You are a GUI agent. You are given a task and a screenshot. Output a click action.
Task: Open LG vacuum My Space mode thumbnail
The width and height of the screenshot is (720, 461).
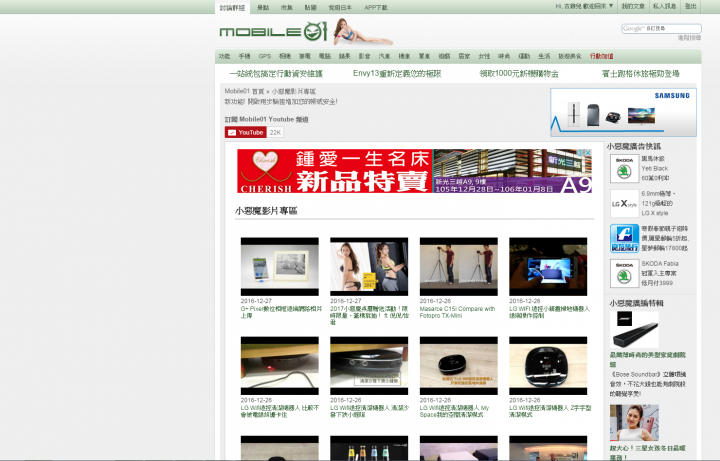[459, 365]
